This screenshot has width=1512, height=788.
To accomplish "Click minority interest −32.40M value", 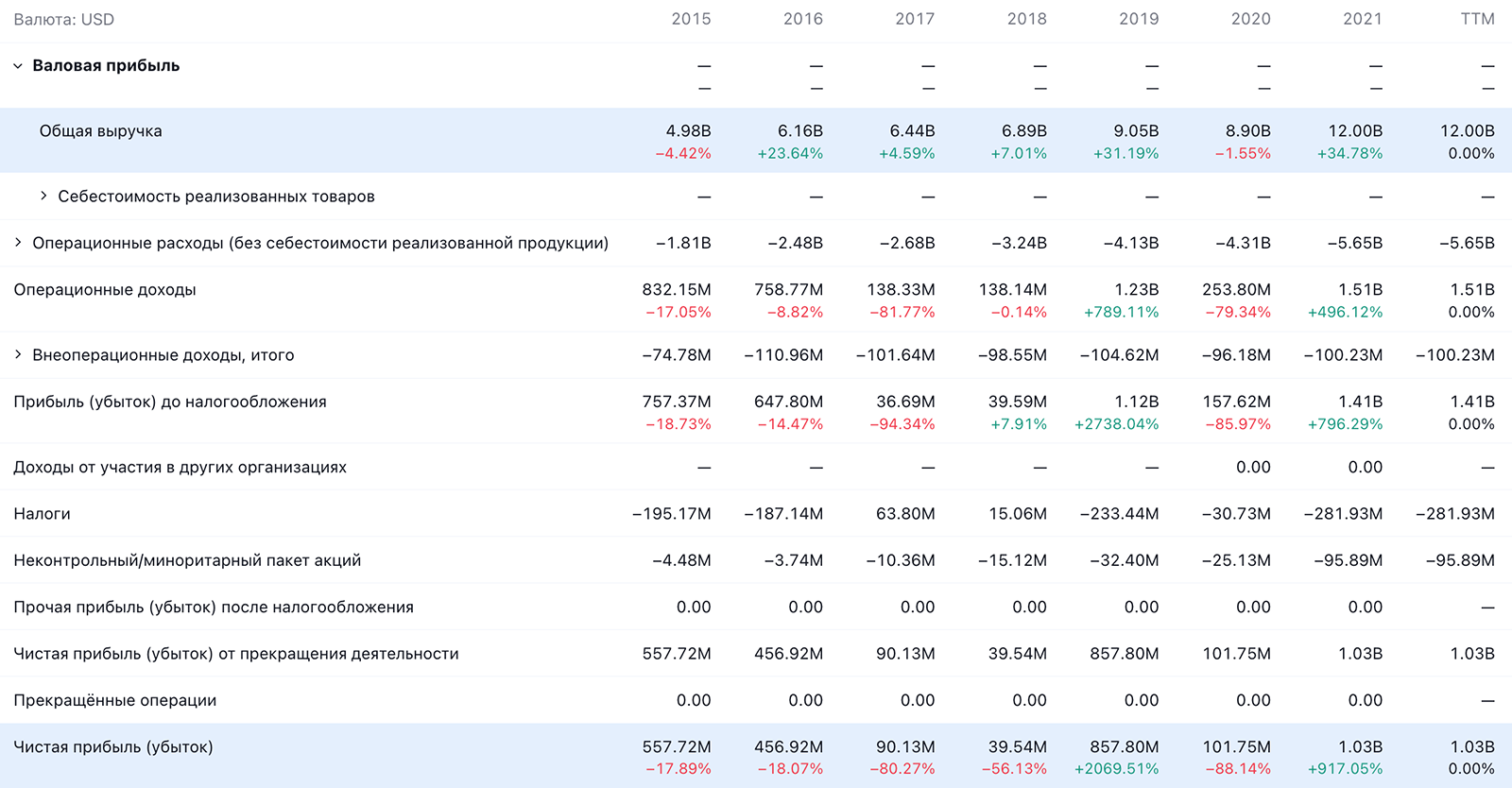I will tap(1125, 560).
